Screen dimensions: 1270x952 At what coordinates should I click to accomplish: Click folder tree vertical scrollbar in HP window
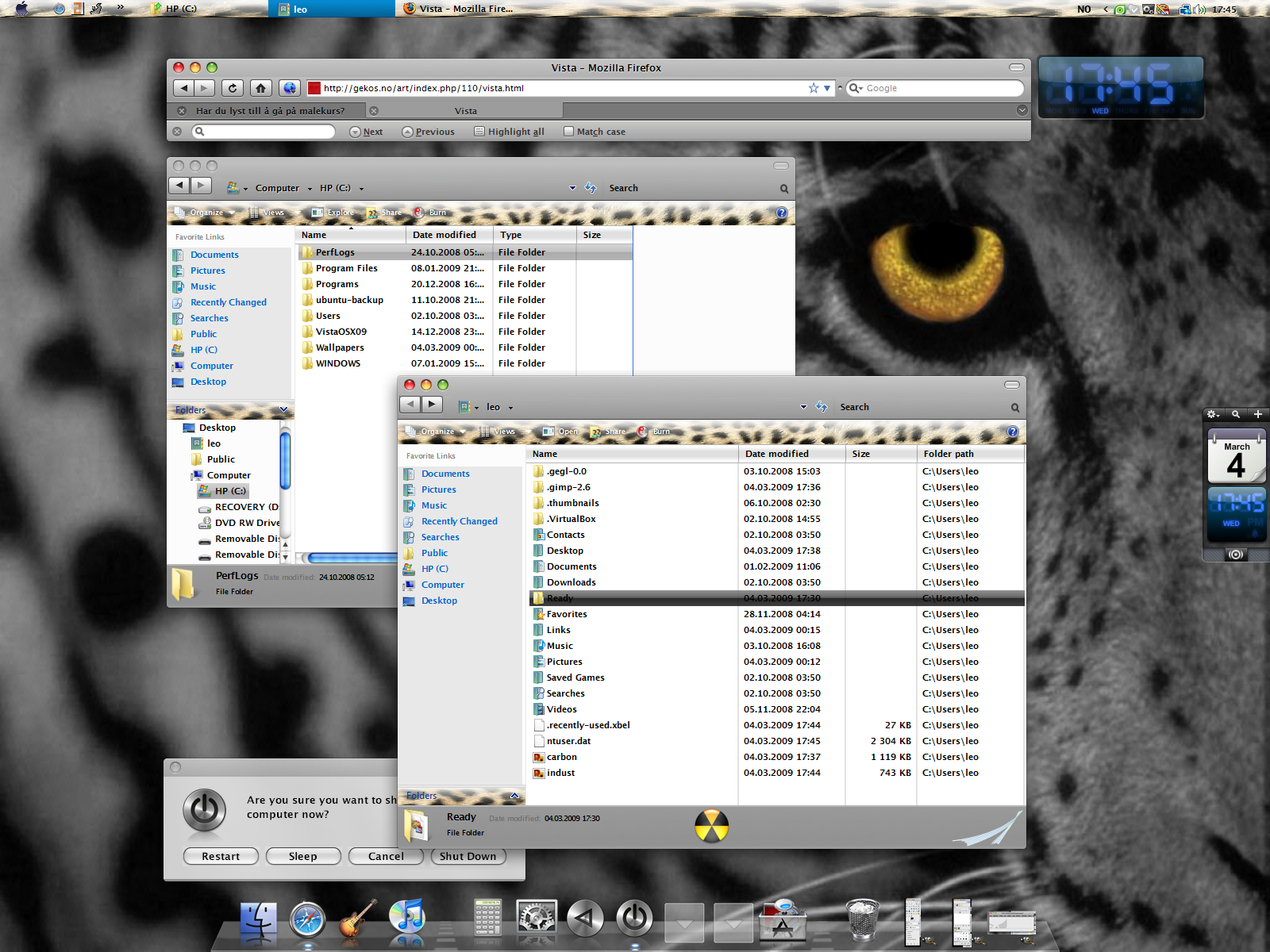285,459
